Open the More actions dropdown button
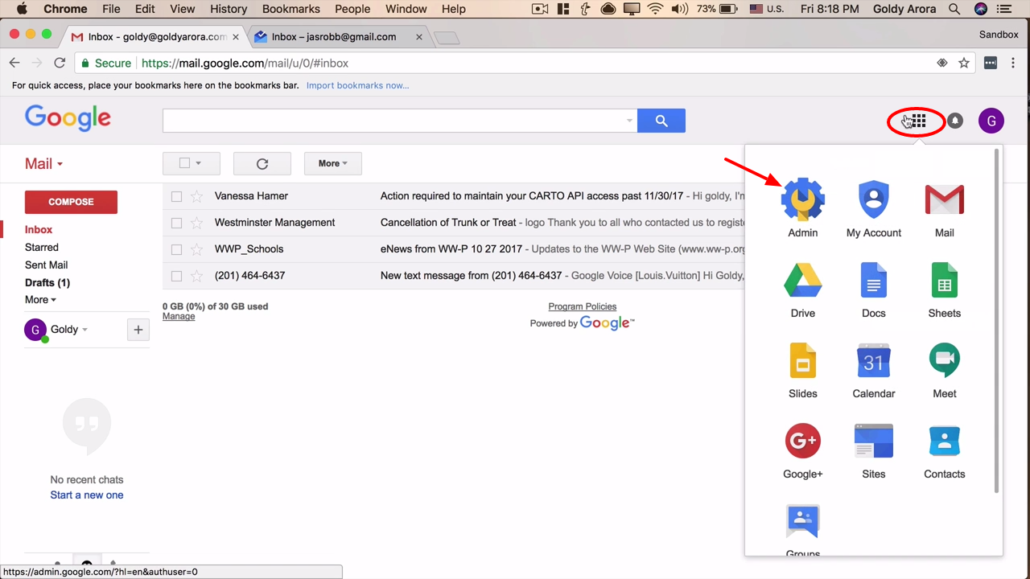The height and width of the screenshot is (579, 1030). coord(332,164)
